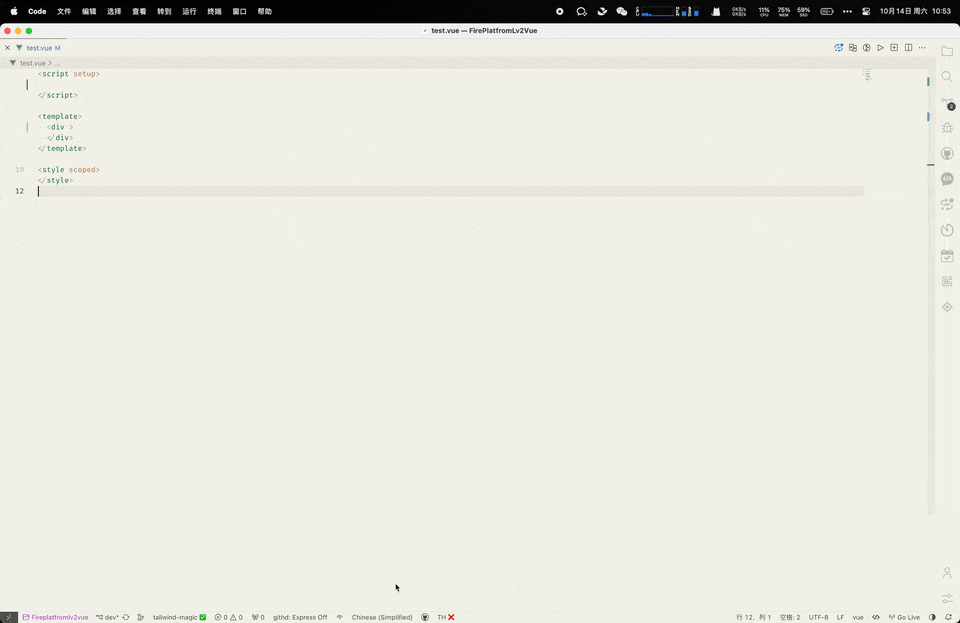Open the 文件 menu
The height and width of the screenshot is (623, 960).
coord(64,11)
